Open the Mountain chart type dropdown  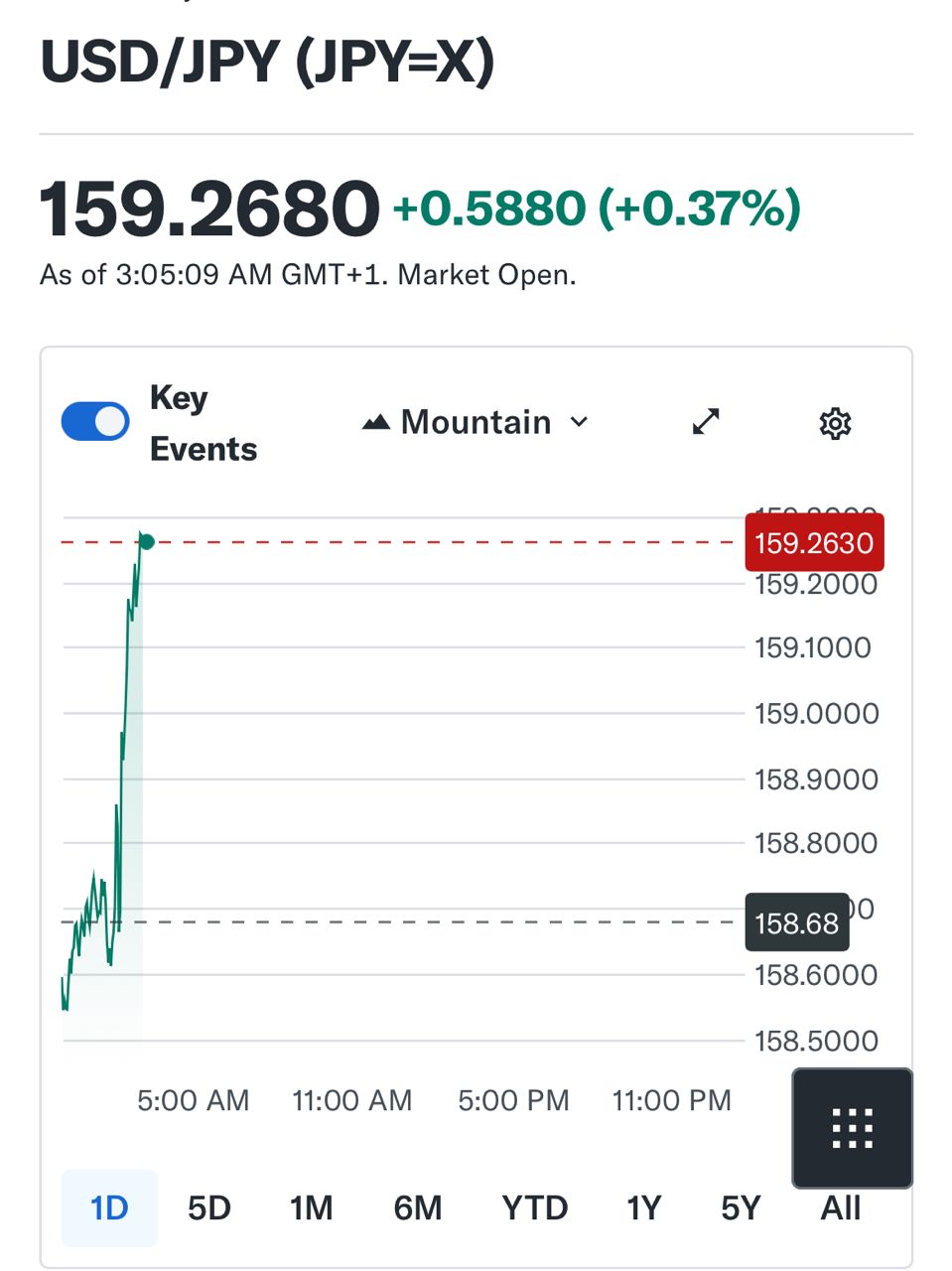476,423
